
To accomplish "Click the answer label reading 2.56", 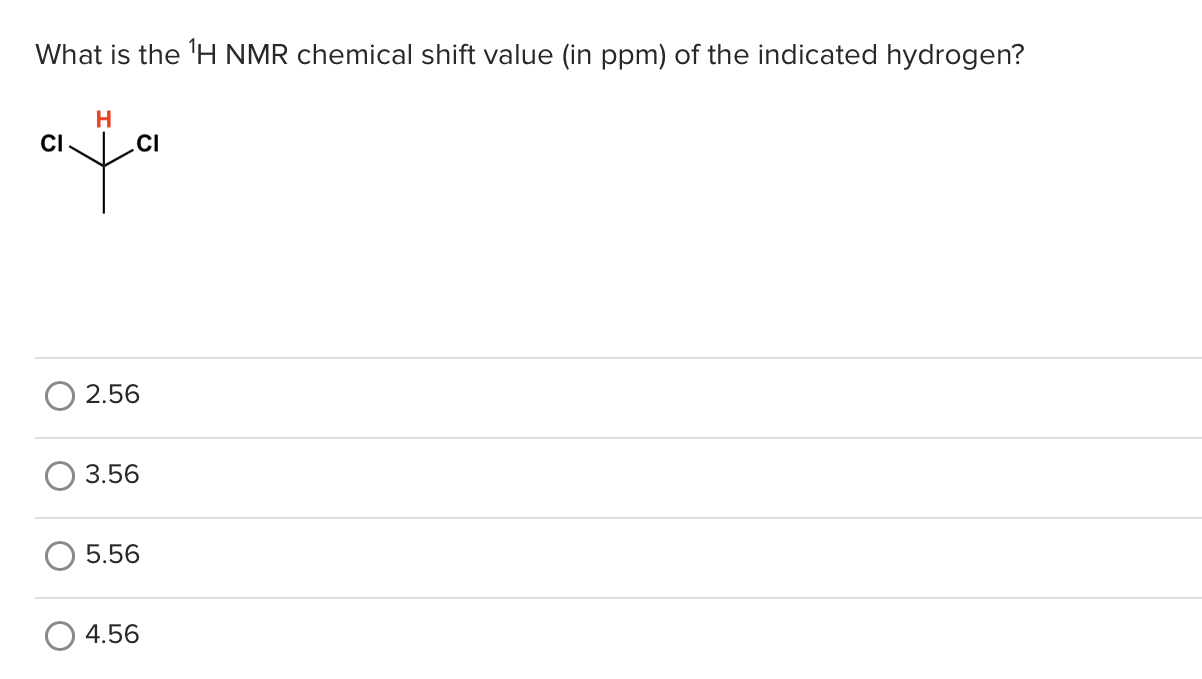I will [112, 395].
